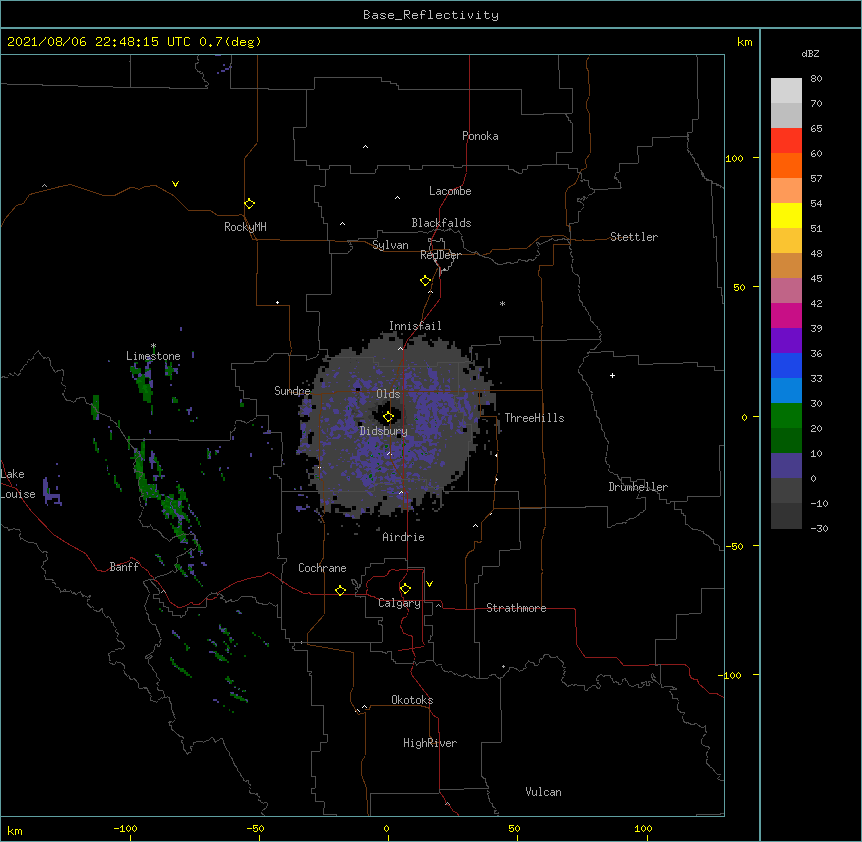Click the Drumheller town label

click(x=638, y=487)
